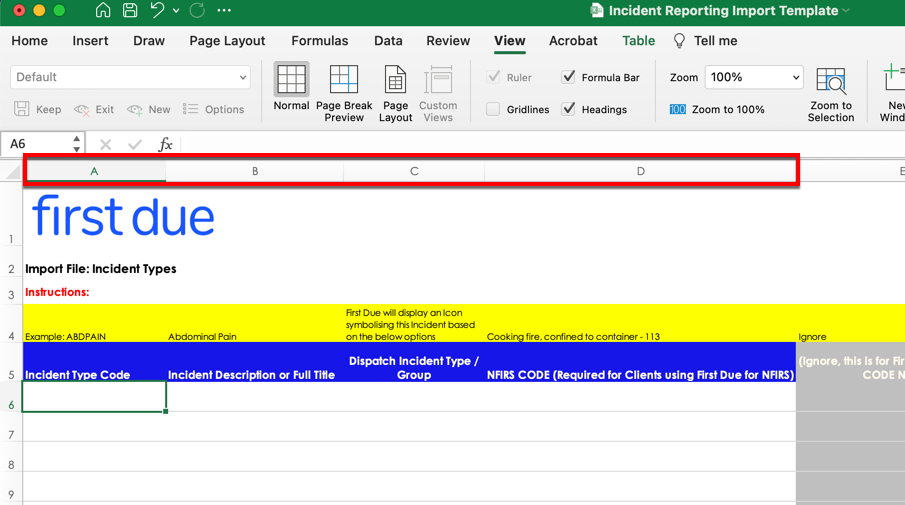Click the cancel X in formula bar
Image resolution: width=905 pixels, height=505 pixels.
(x=105, y=145)
